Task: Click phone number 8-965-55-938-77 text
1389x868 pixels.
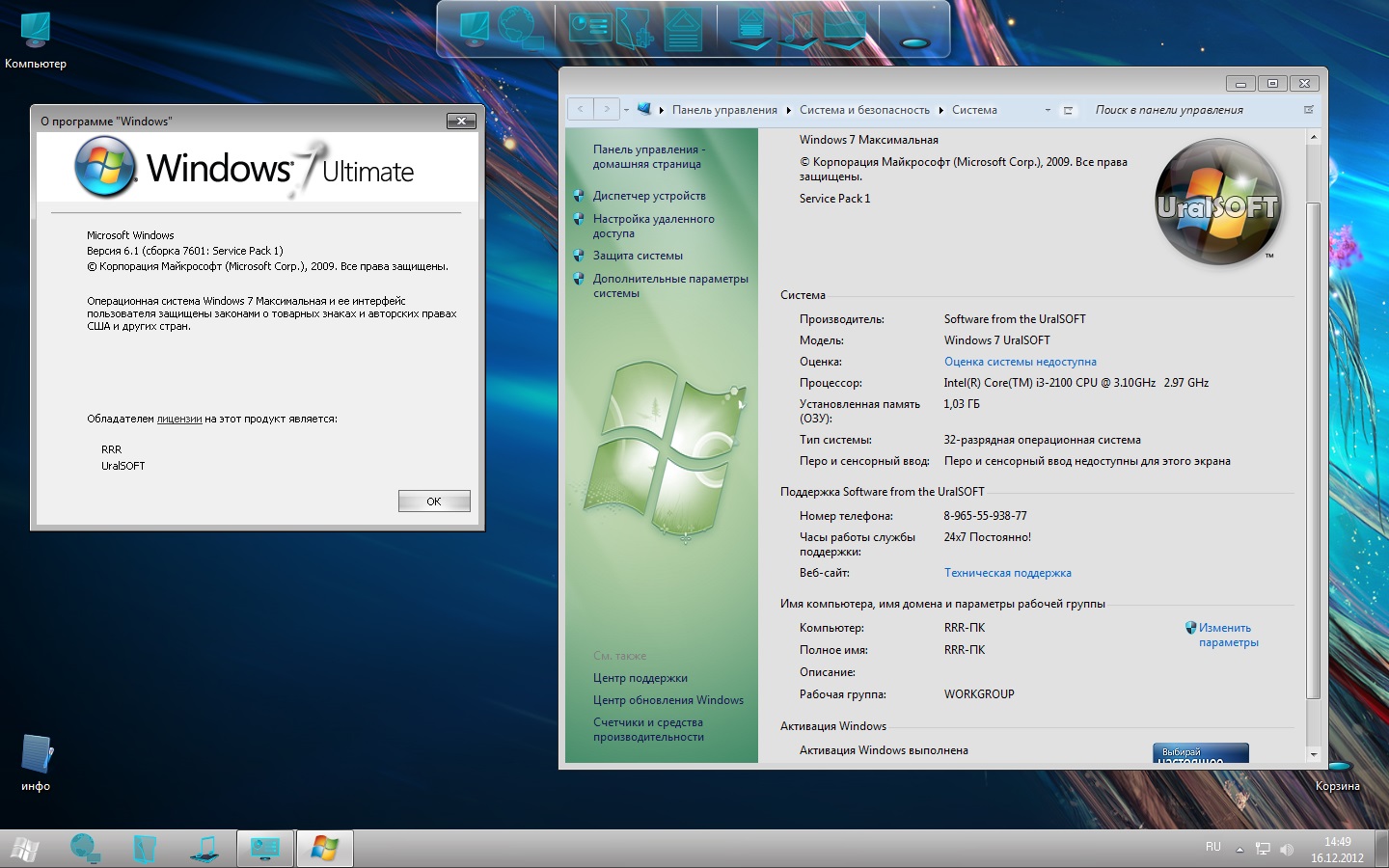Action: [x=985, y=516]
